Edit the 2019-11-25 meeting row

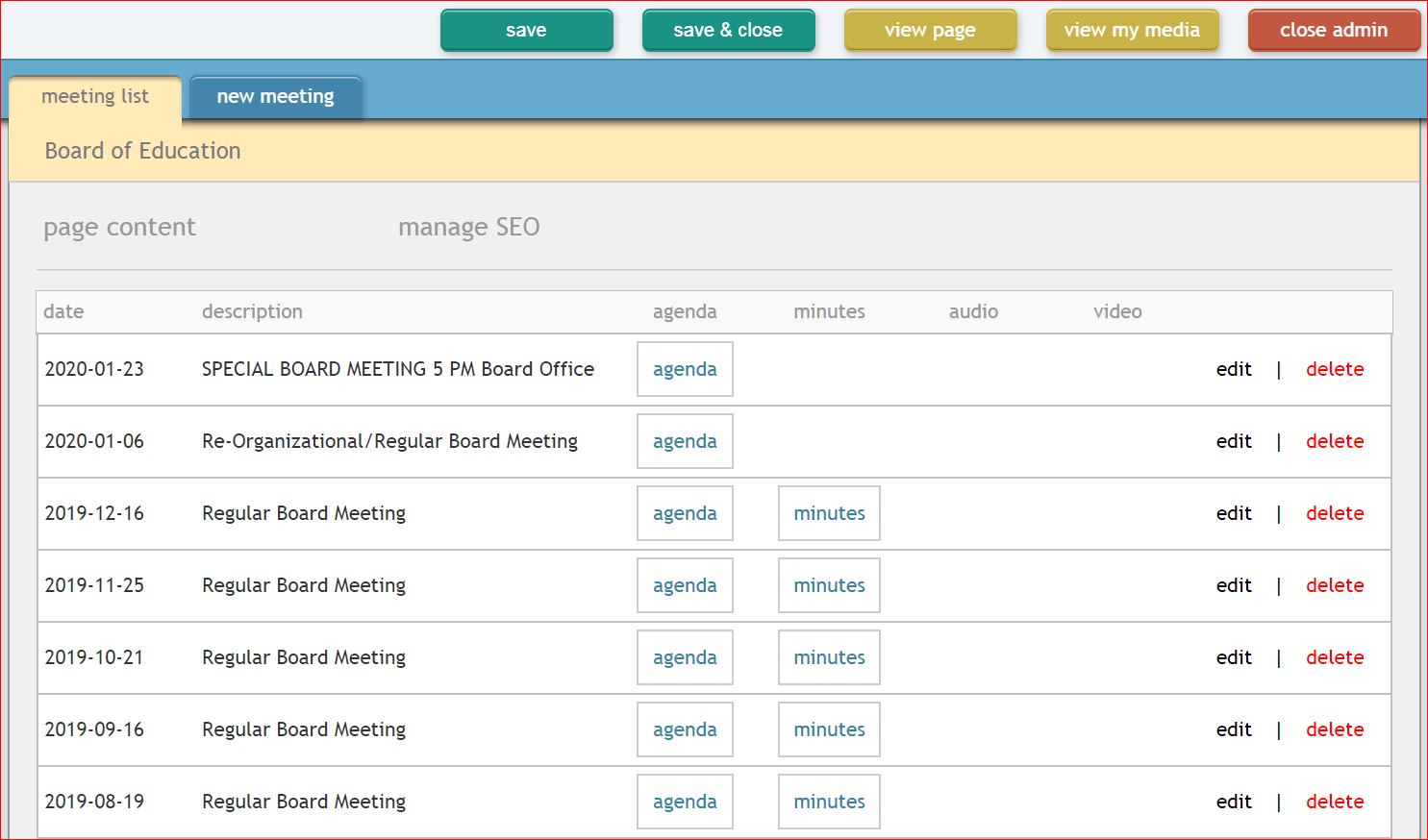[1234, 585]
